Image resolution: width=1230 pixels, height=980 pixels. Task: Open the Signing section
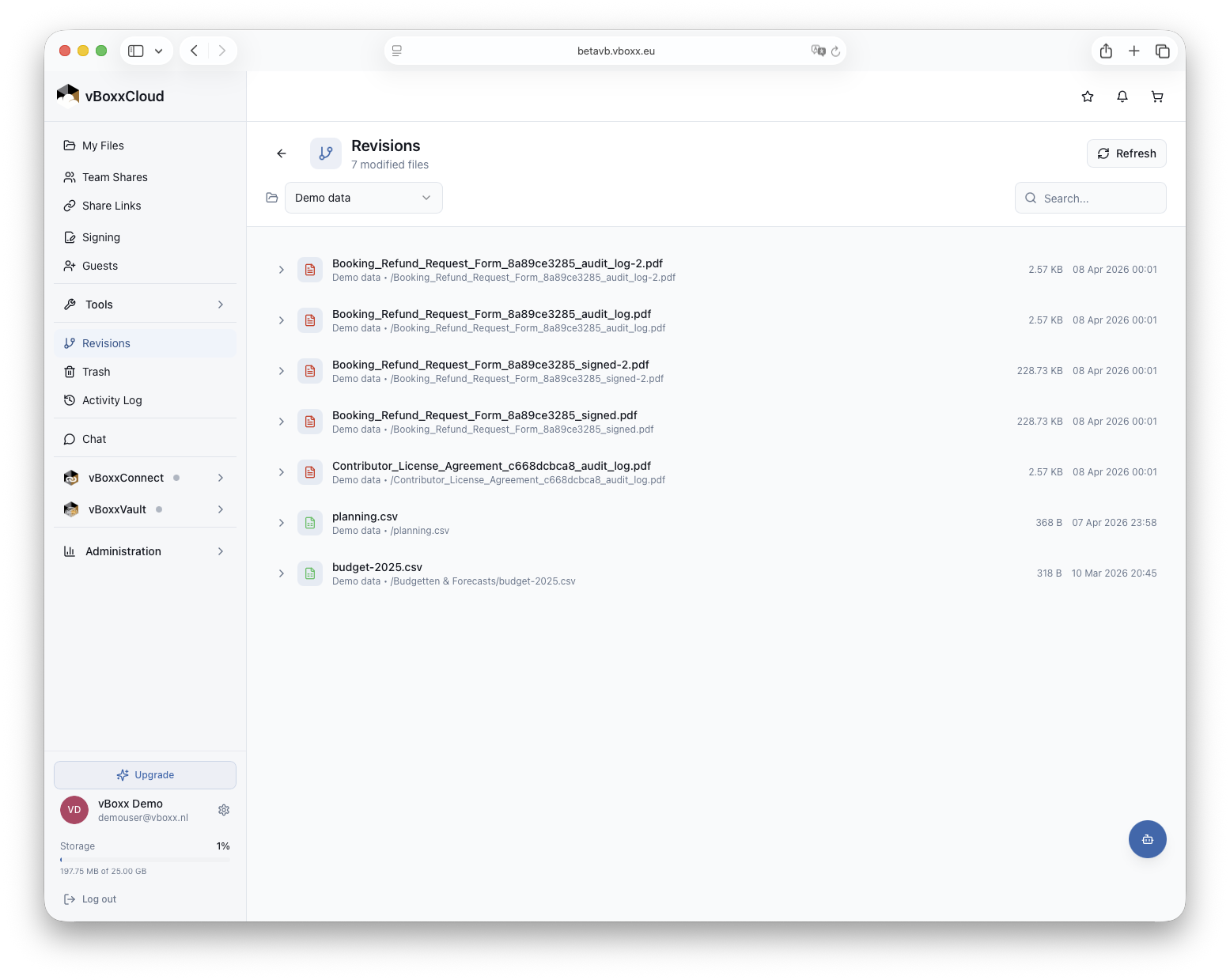pos(145,237)
